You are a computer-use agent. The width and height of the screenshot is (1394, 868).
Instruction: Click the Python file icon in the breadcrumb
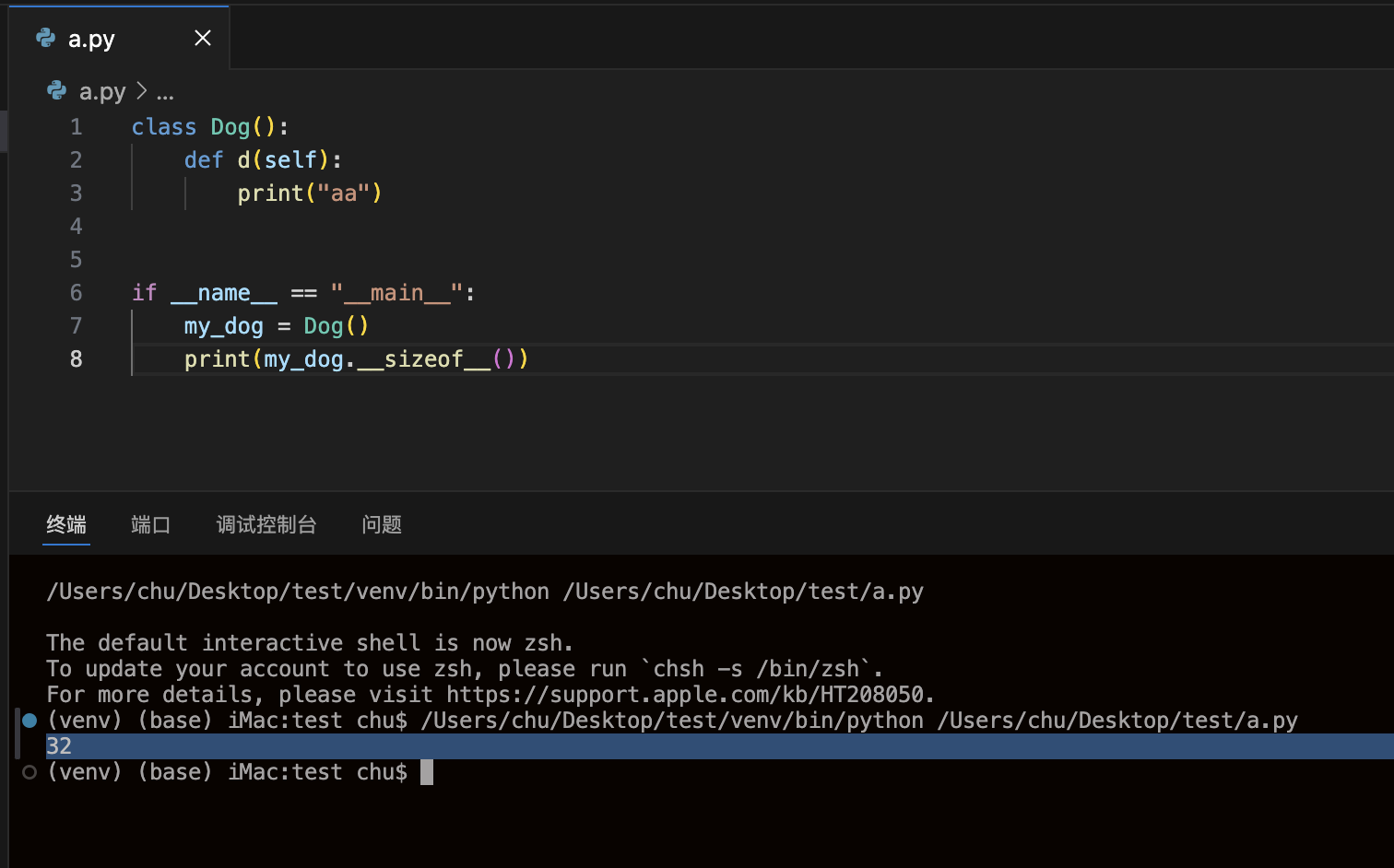[x=57, y=90]
